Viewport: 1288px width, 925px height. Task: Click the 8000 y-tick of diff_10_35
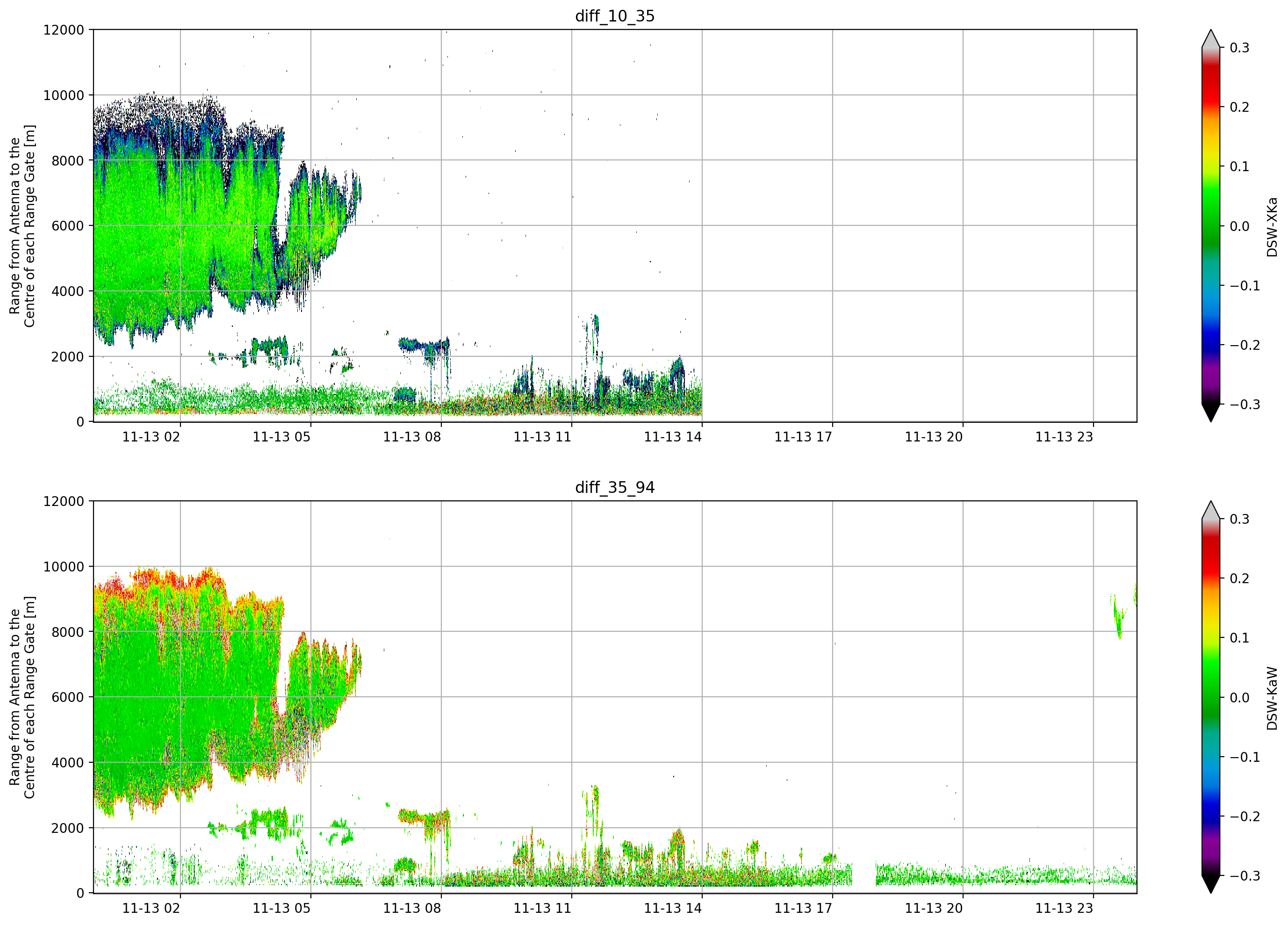click(68, 161)
